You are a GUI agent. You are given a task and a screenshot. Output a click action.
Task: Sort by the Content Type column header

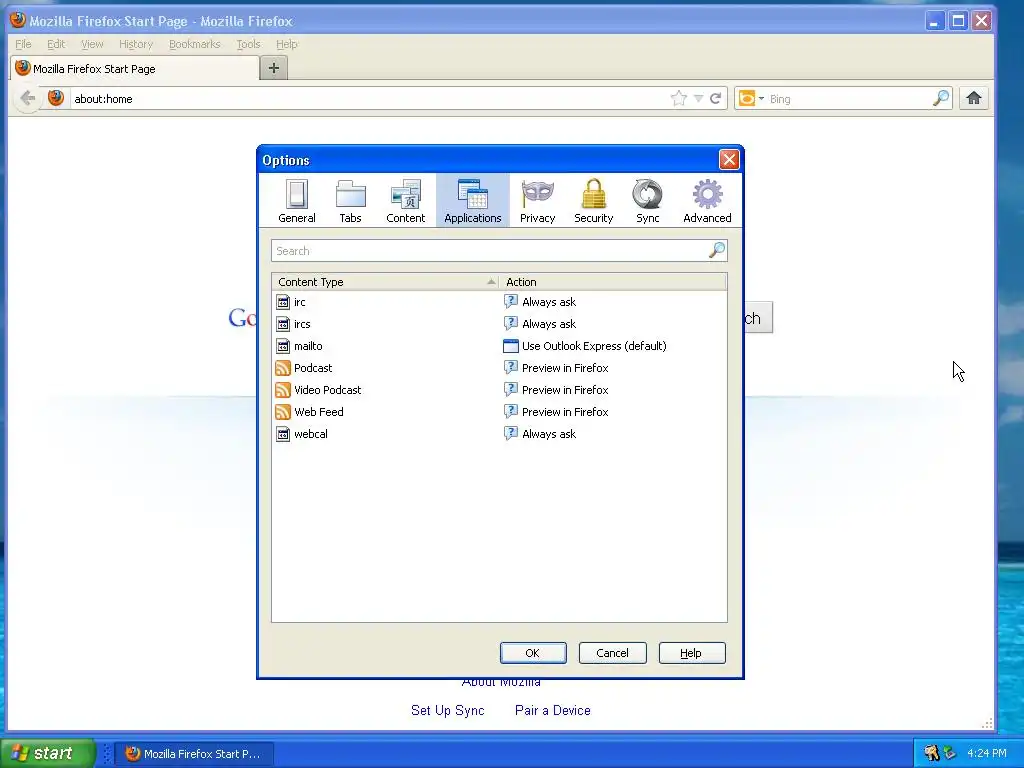pos(385,282)
